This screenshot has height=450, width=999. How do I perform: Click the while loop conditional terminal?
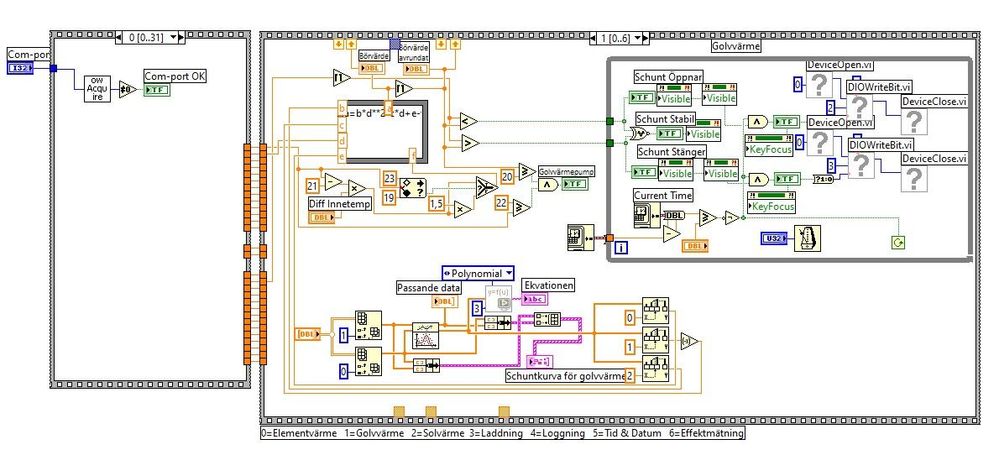pyautogui.click(x=899, y=242)
